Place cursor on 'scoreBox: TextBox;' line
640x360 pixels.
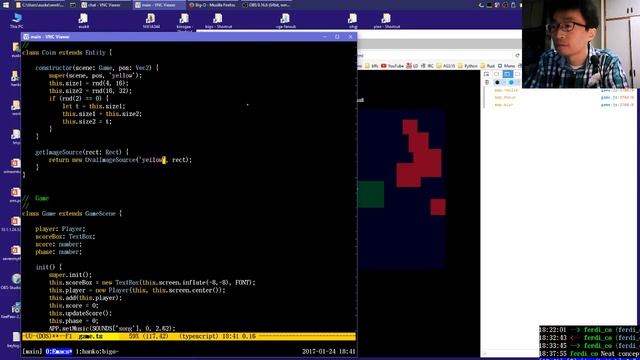(65, 237)
